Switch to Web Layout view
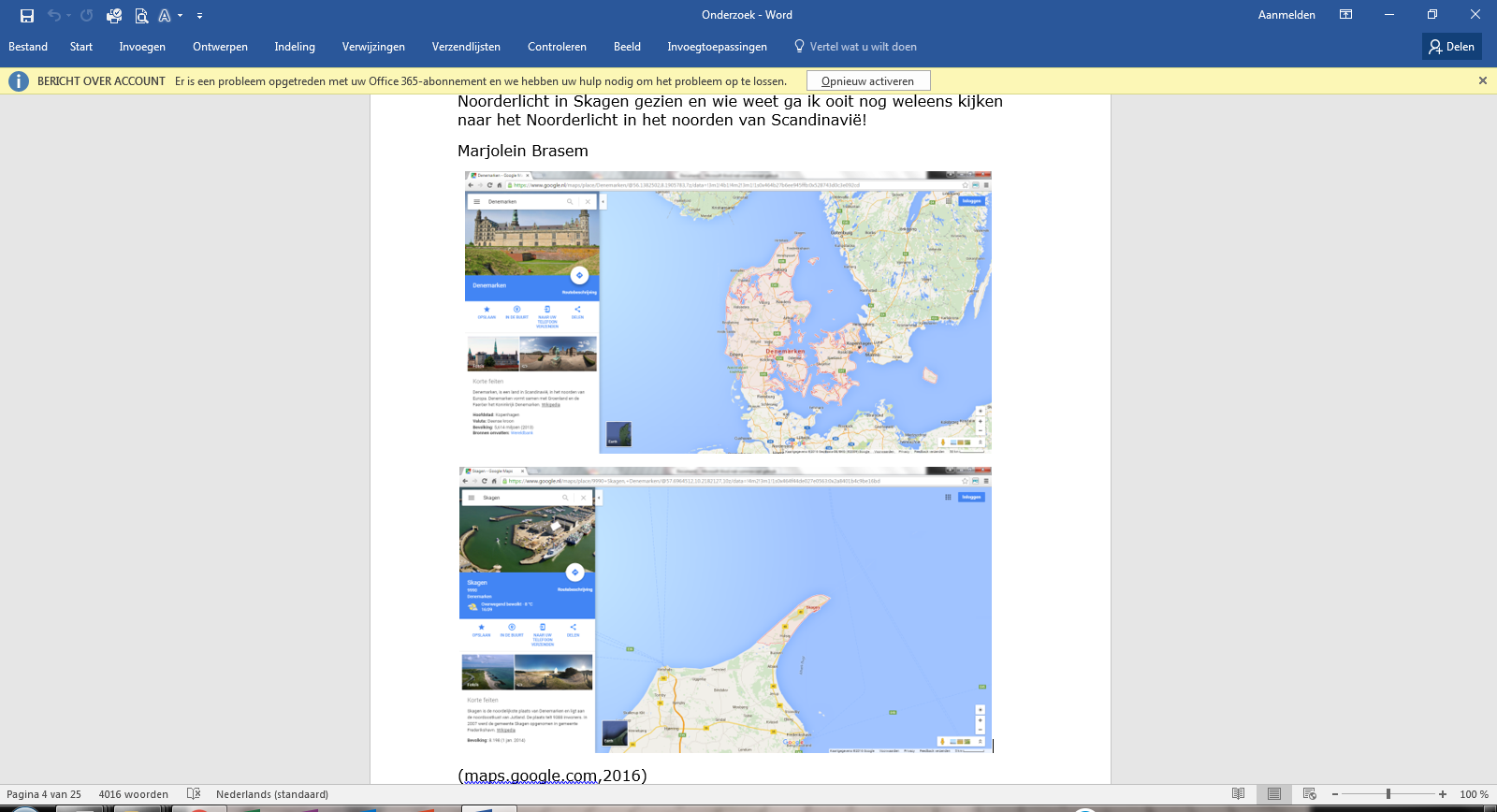This screenshot has height=812, width=1497. click(x=1309, y=794)
